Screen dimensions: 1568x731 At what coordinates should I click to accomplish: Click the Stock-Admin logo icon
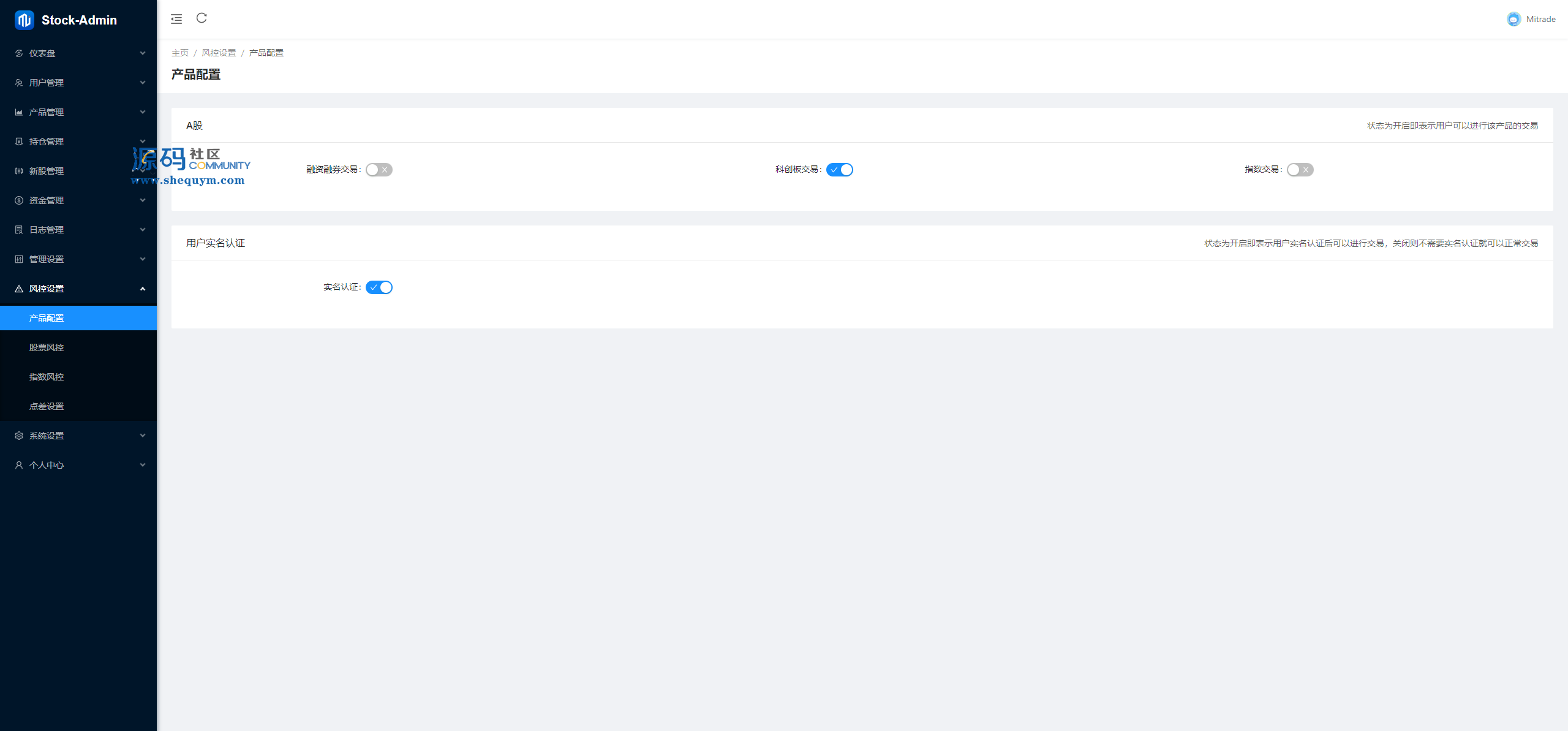24,20
